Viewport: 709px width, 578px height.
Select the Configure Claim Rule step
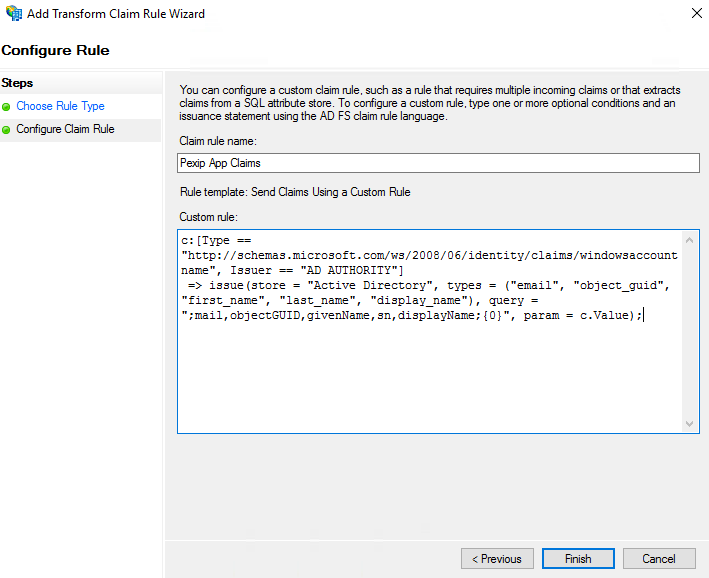coord(65,130)
